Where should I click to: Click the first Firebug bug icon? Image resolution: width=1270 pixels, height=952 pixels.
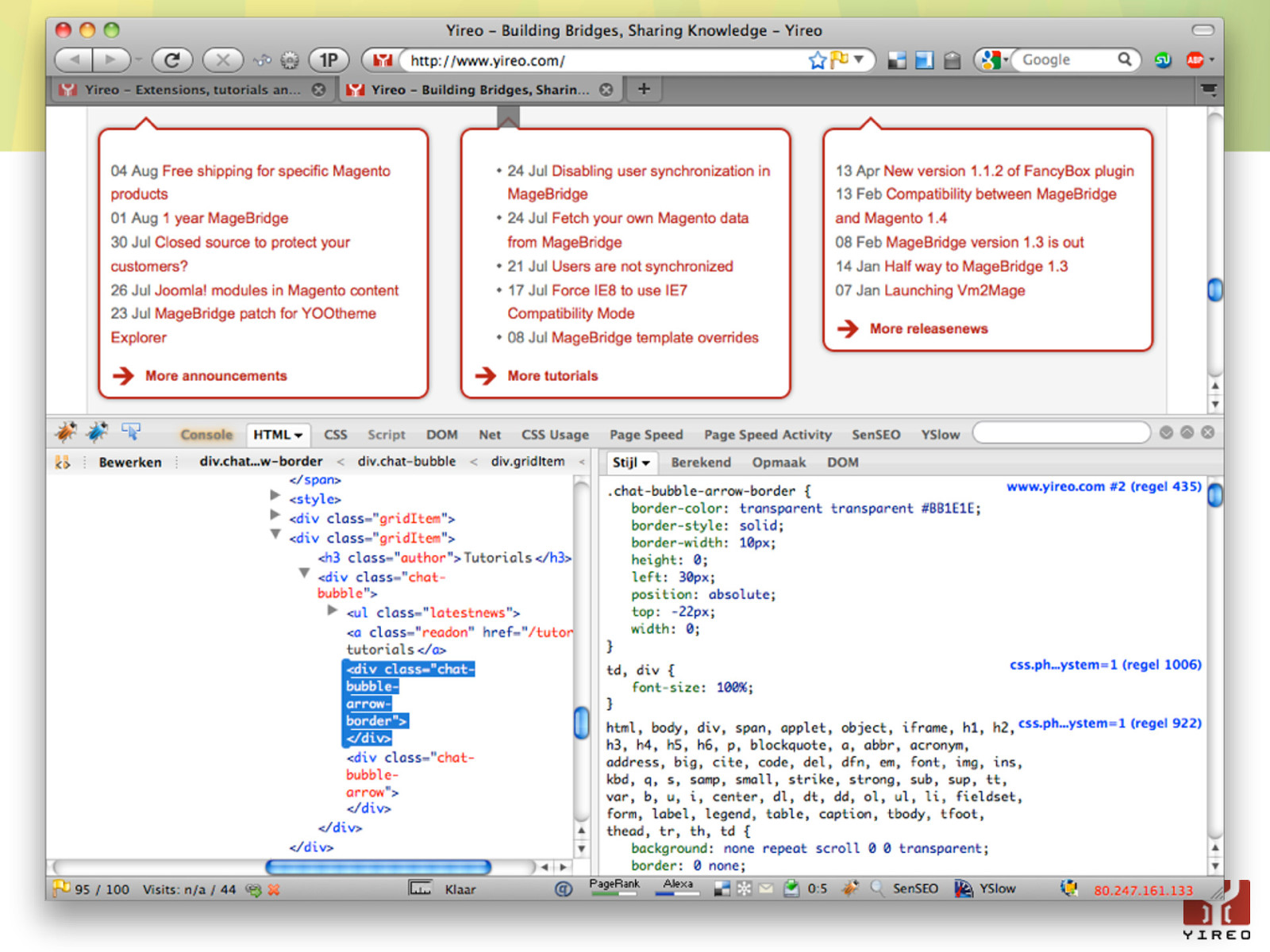pyautogui.click(x=66, y=432)
